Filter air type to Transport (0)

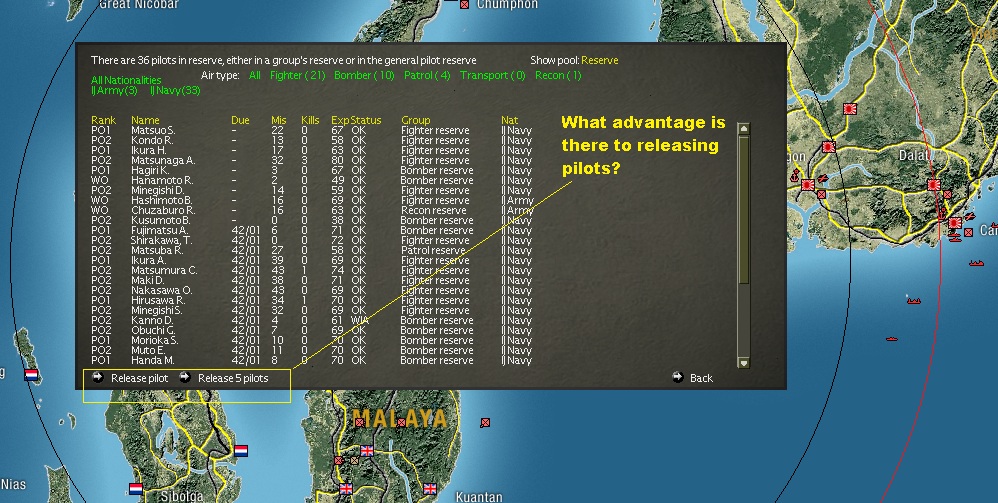[x=493, y=75]
